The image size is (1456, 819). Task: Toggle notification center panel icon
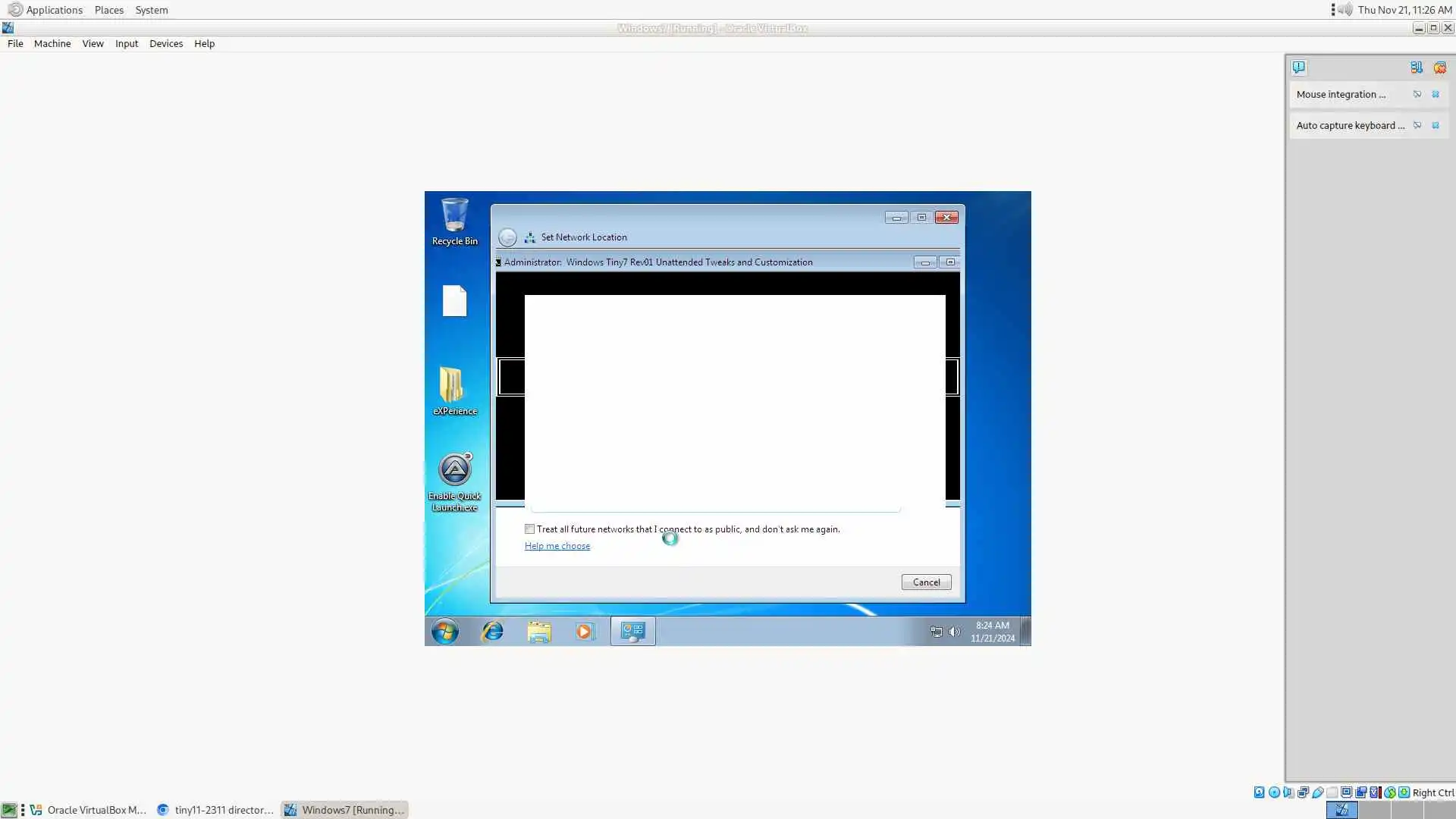[x=1298, y=67]
